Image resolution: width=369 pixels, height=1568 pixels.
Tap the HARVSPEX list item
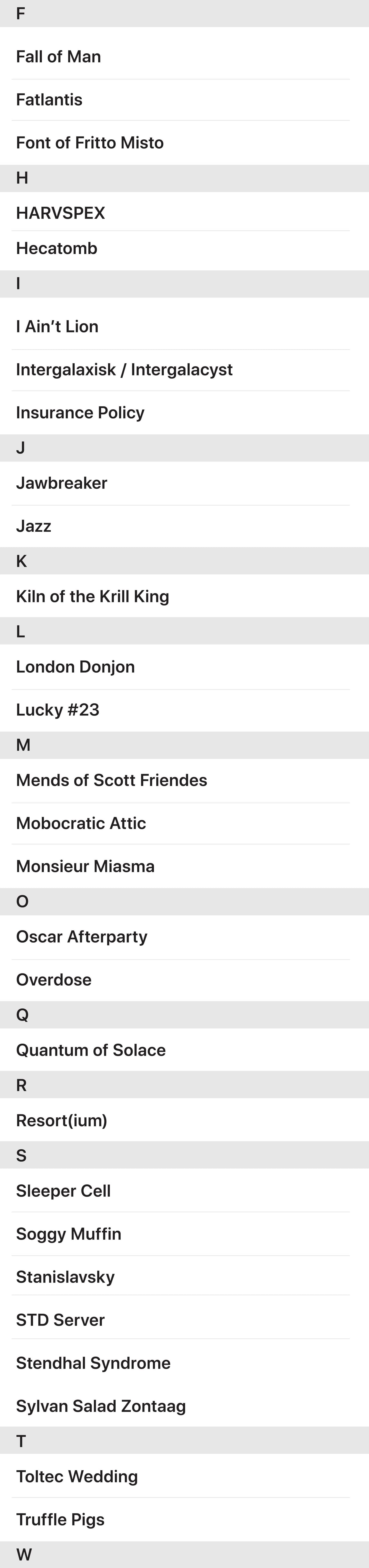coord(60,213)
